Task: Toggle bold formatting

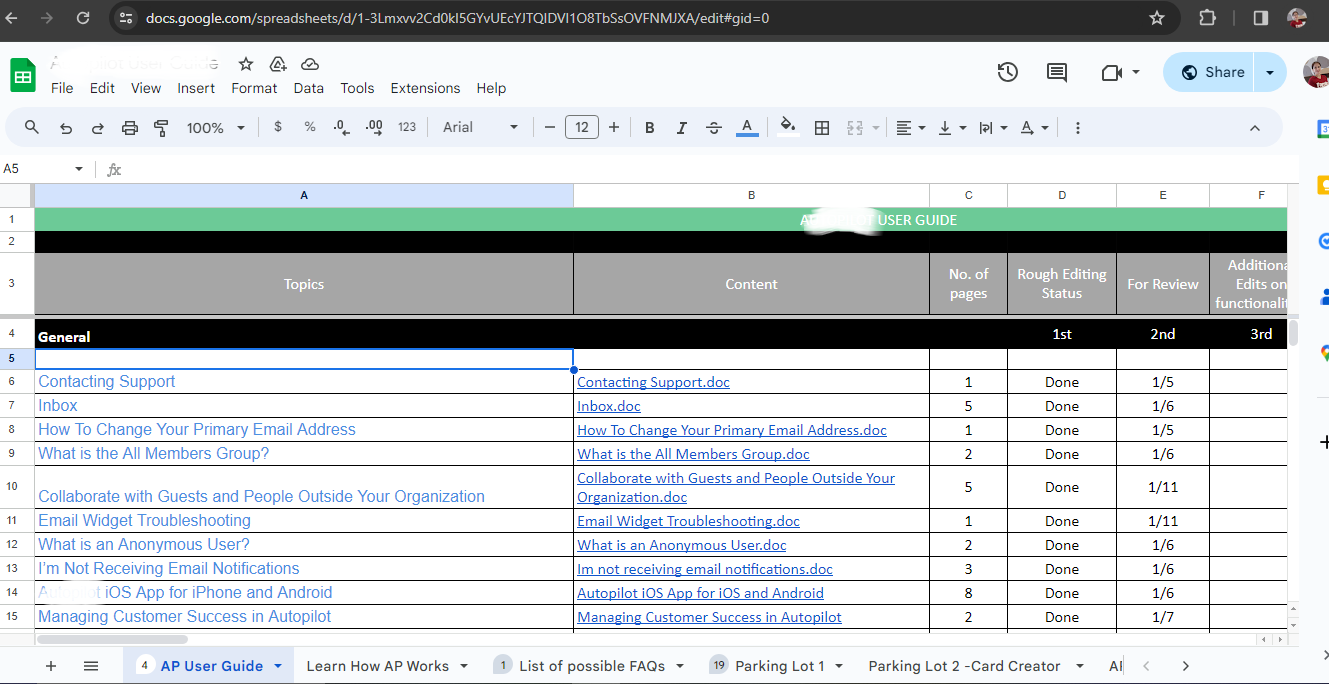Action: coord(650,128)
